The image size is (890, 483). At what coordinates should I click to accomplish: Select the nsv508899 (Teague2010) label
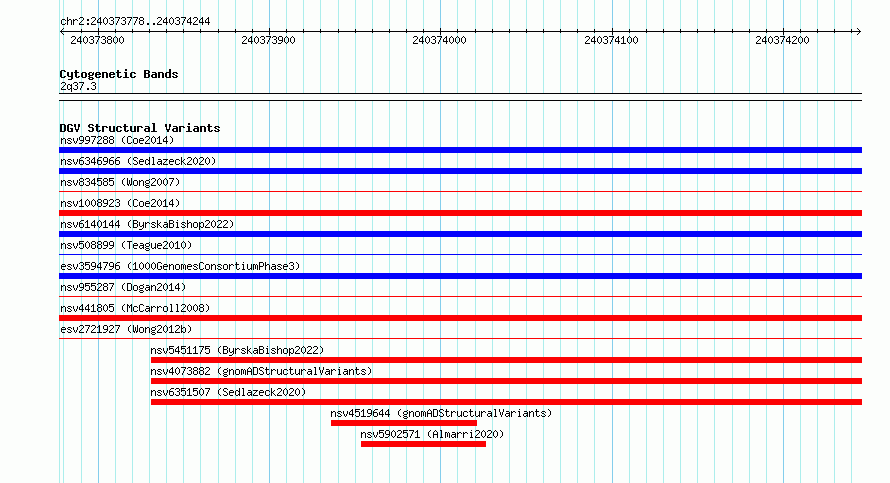126,245
